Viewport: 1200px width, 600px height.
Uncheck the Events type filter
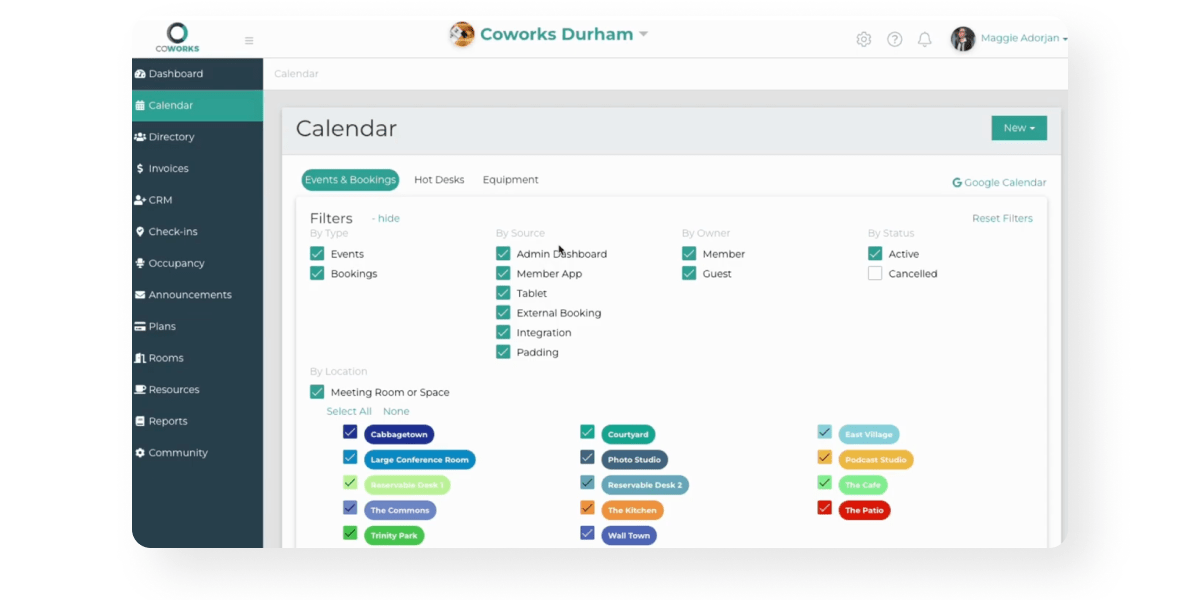click(x=317, y=254)
